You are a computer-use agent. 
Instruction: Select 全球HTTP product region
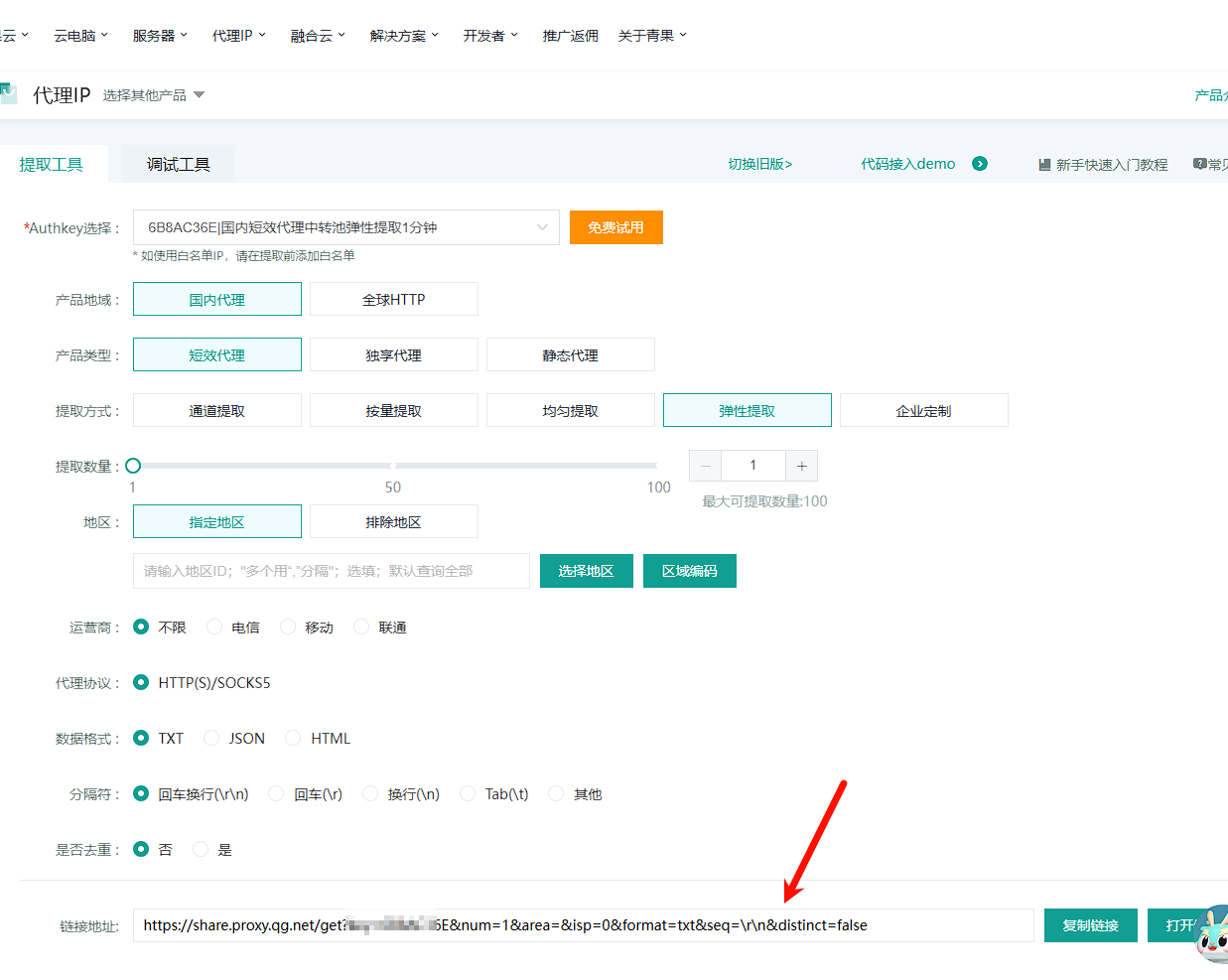tap(394, 299)
